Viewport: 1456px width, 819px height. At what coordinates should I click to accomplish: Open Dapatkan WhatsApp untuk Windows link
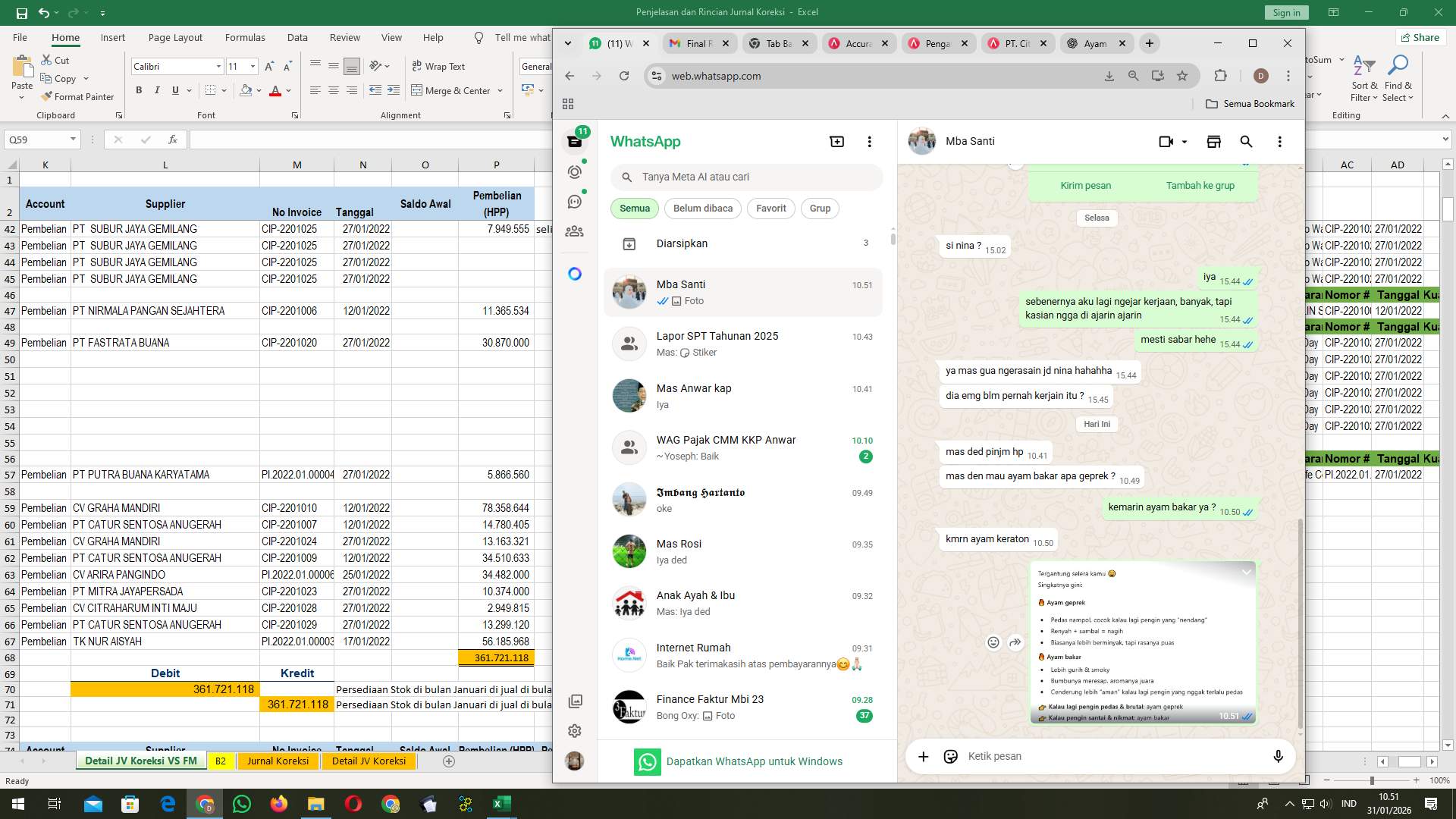click(x=755, y=761)
